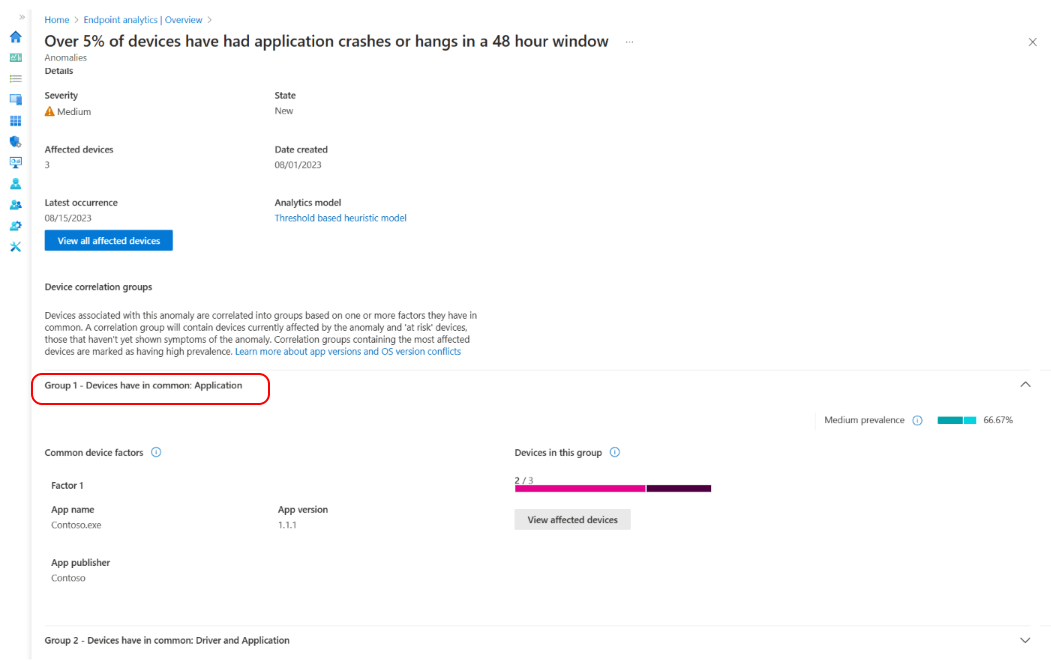Screen dimensions: 1051x661
Task: Open the Endpoint security shield icon
Action: (15, 141)
